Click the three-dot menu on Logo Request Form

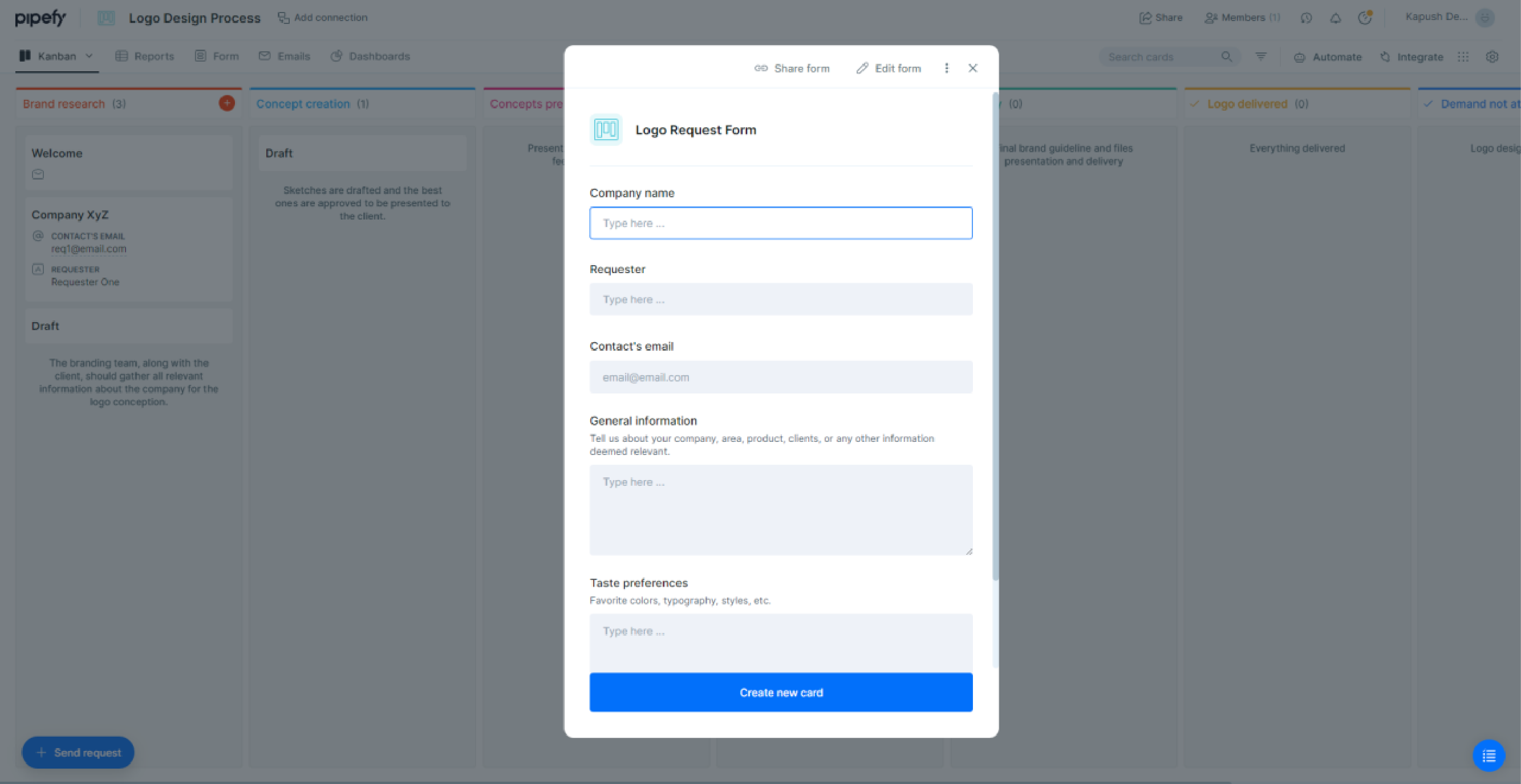click(946, 68)
